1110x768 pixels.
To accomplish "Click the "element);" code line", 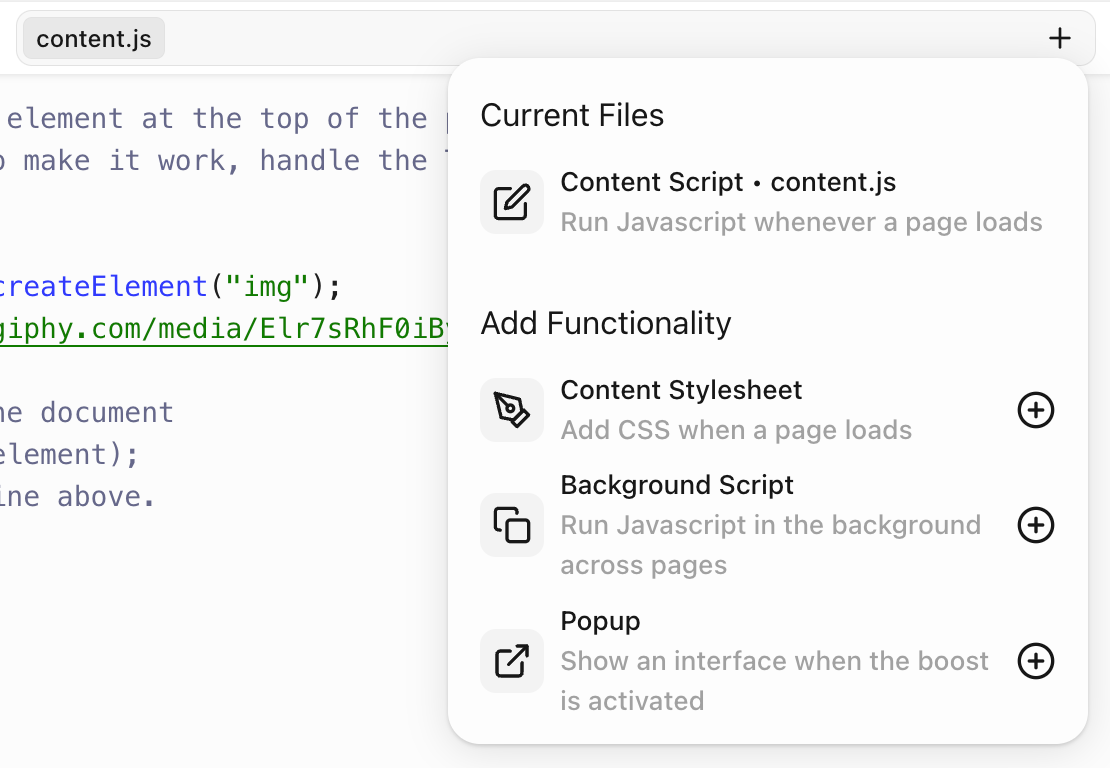I will point(69,455).
